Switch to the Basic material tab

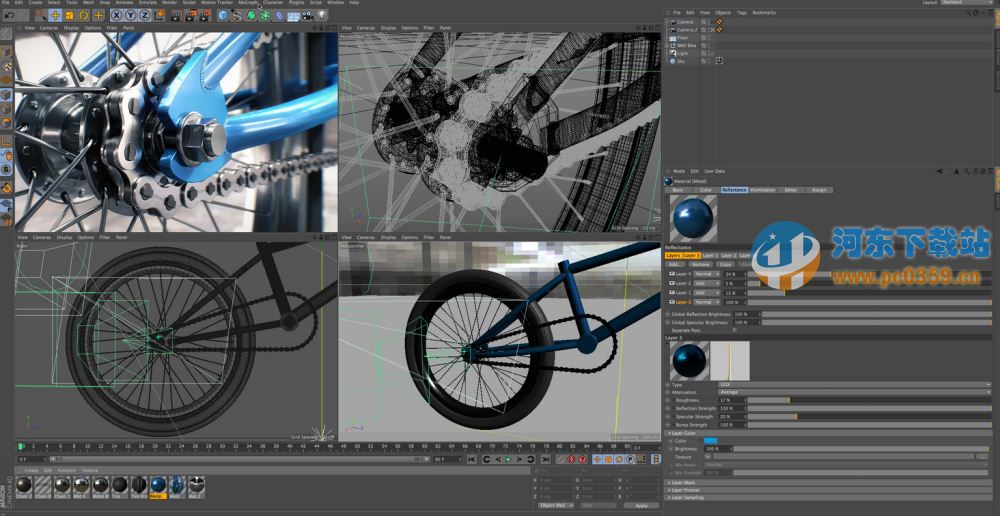point(678,190)
